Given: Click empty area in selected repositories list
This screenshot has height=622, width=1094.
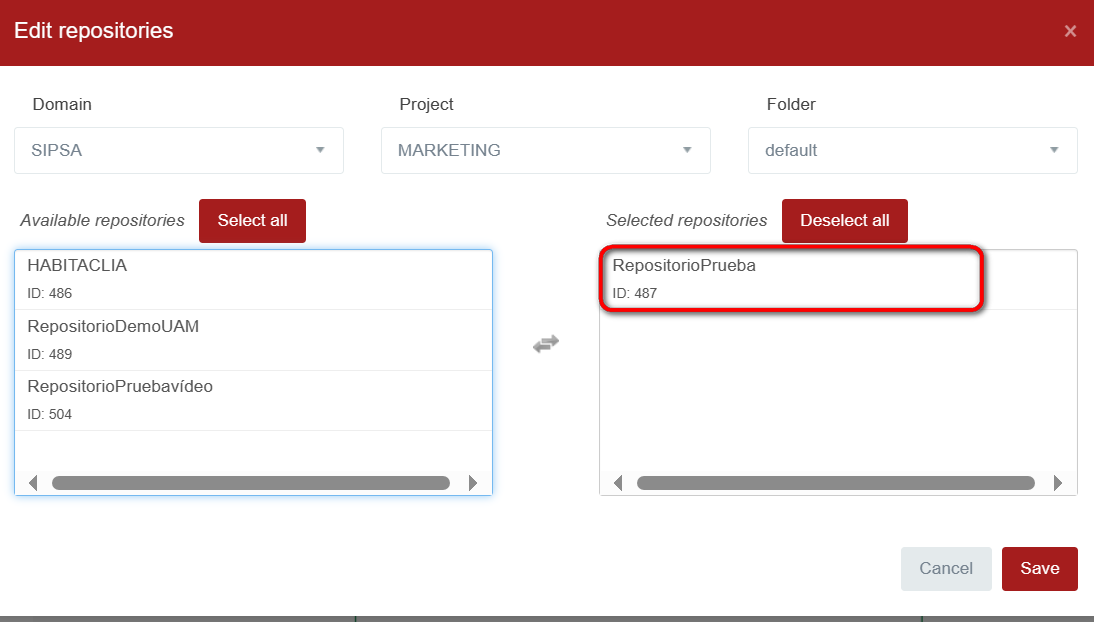Looking at the screenshot, I should [x=837, y=390].
